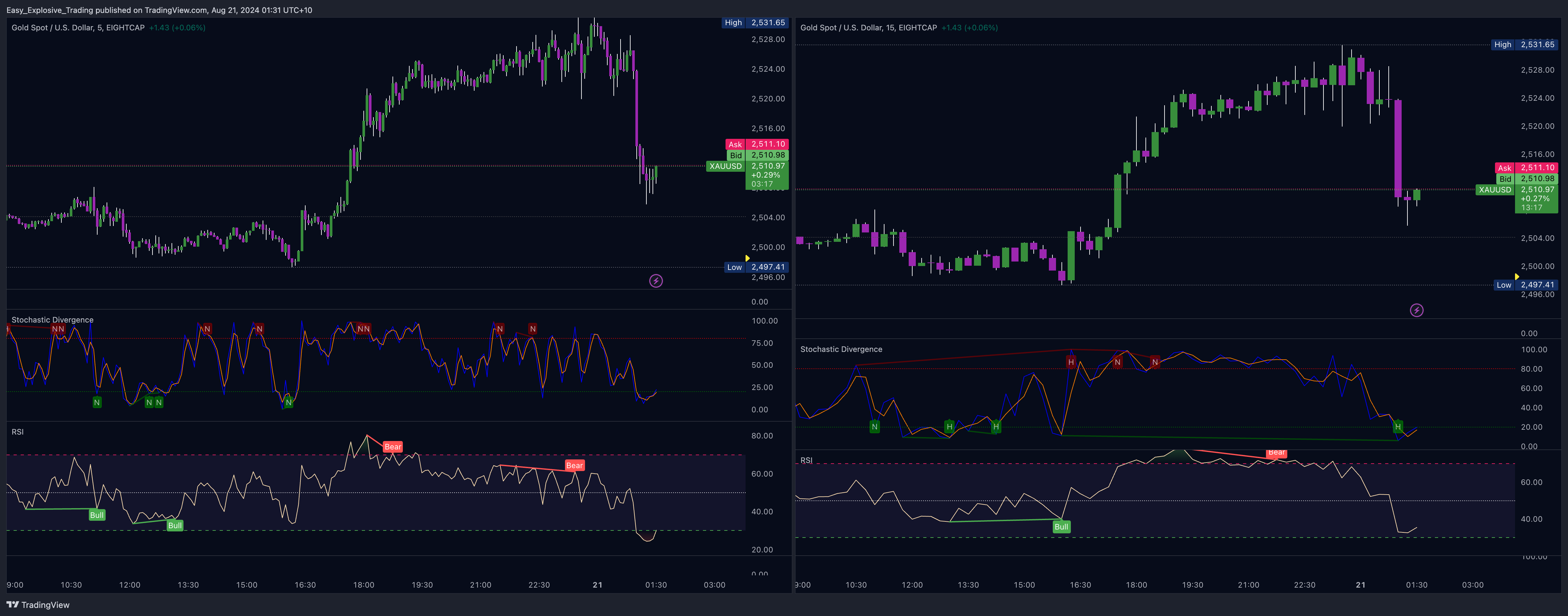Click the yellow arrow marker on 5-minute price axis
Image resolution: width=1568 pixels, height=616 pixels.
[747, 258]
